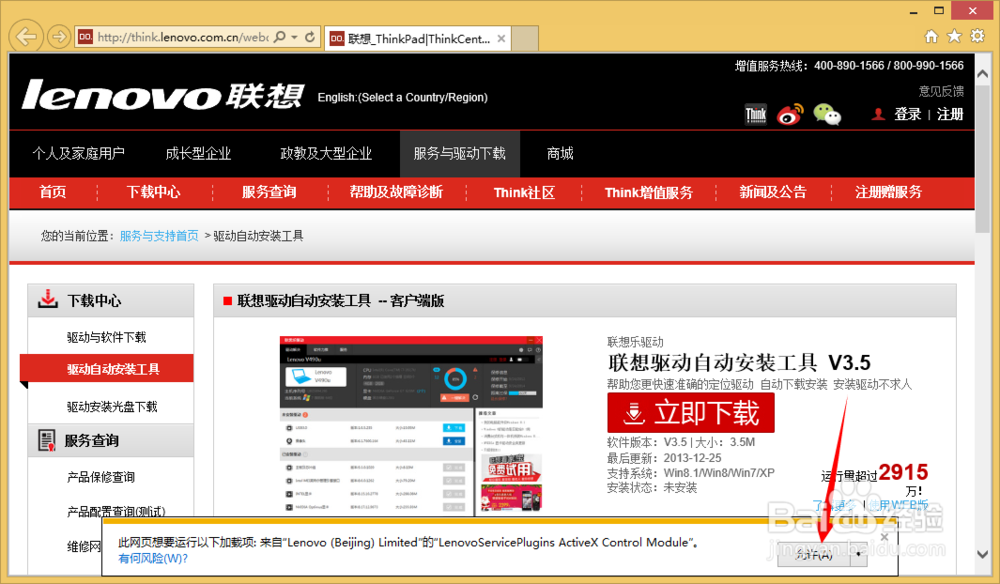Click 帮助及故障诊断 in the red bar

pyautogui.click(x=396, y=192)
